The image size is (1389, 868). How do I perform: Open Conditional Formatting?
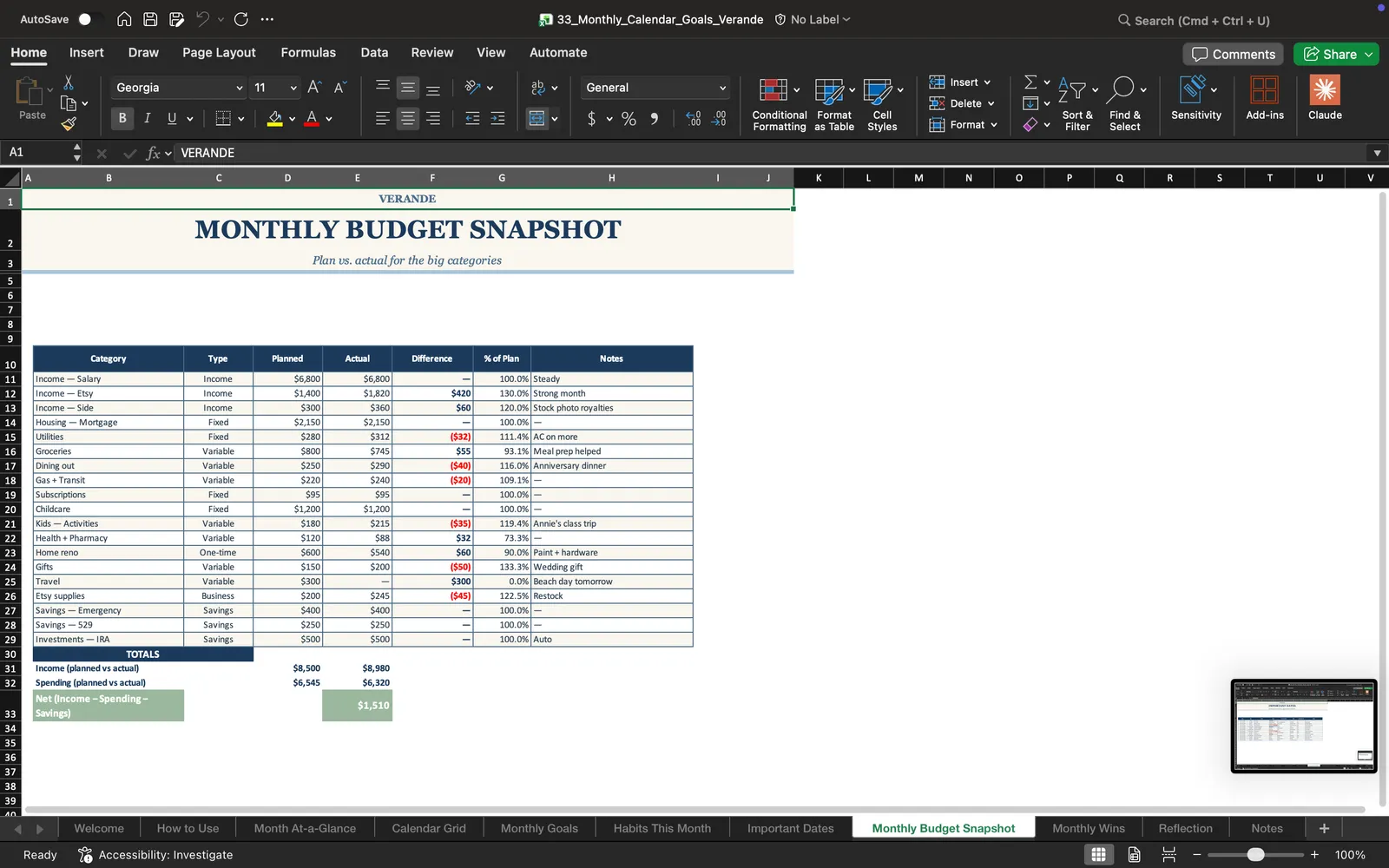coord(779,104)
